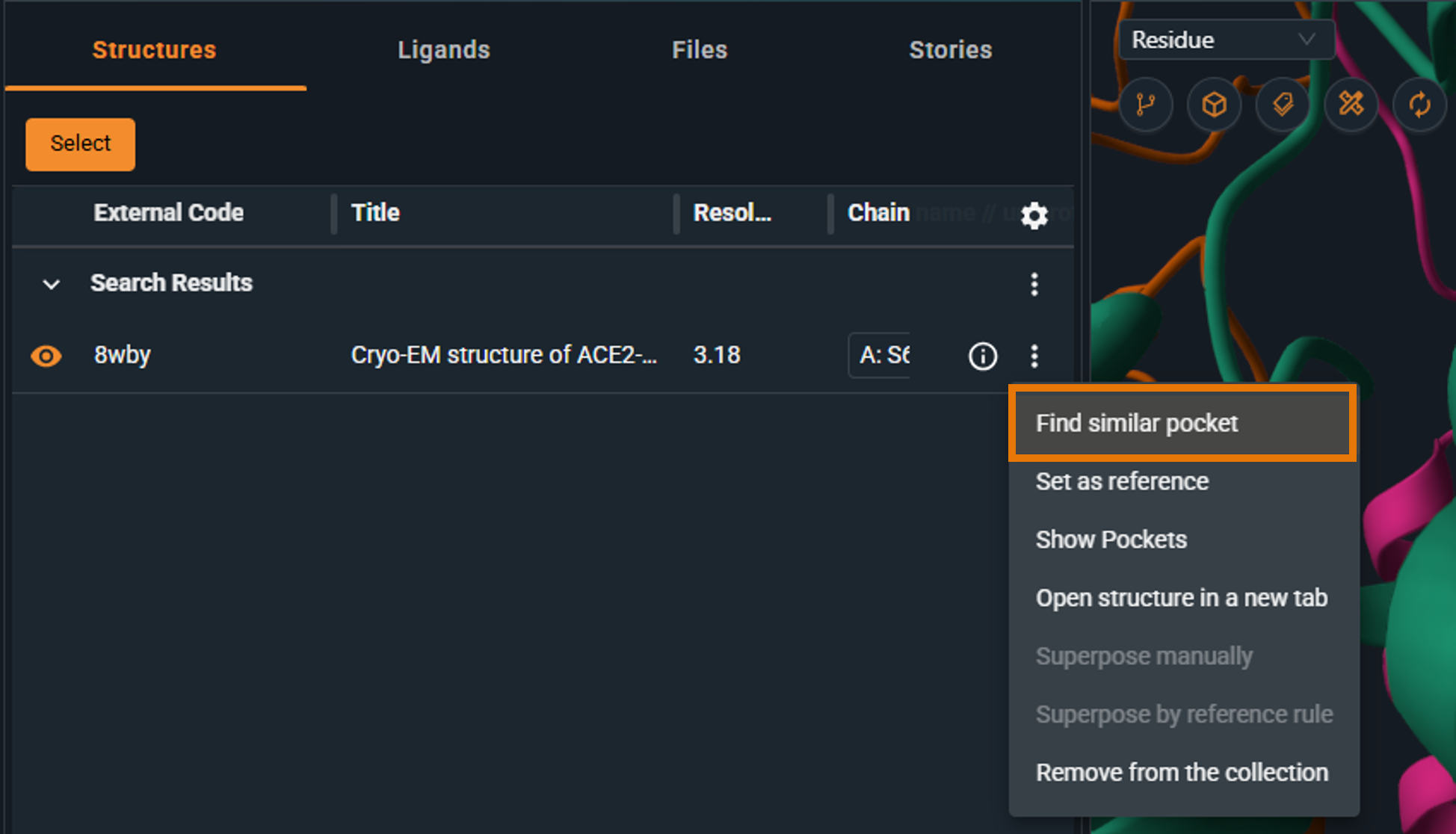This screenshot has width=1456, height=834.
Task: Open the Files tab
Action: (x=699, y=49)
